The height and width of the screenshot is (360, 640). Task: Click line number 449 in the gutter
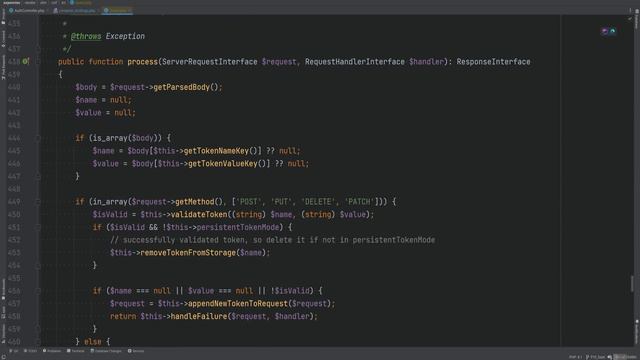[x=14, y=202]
